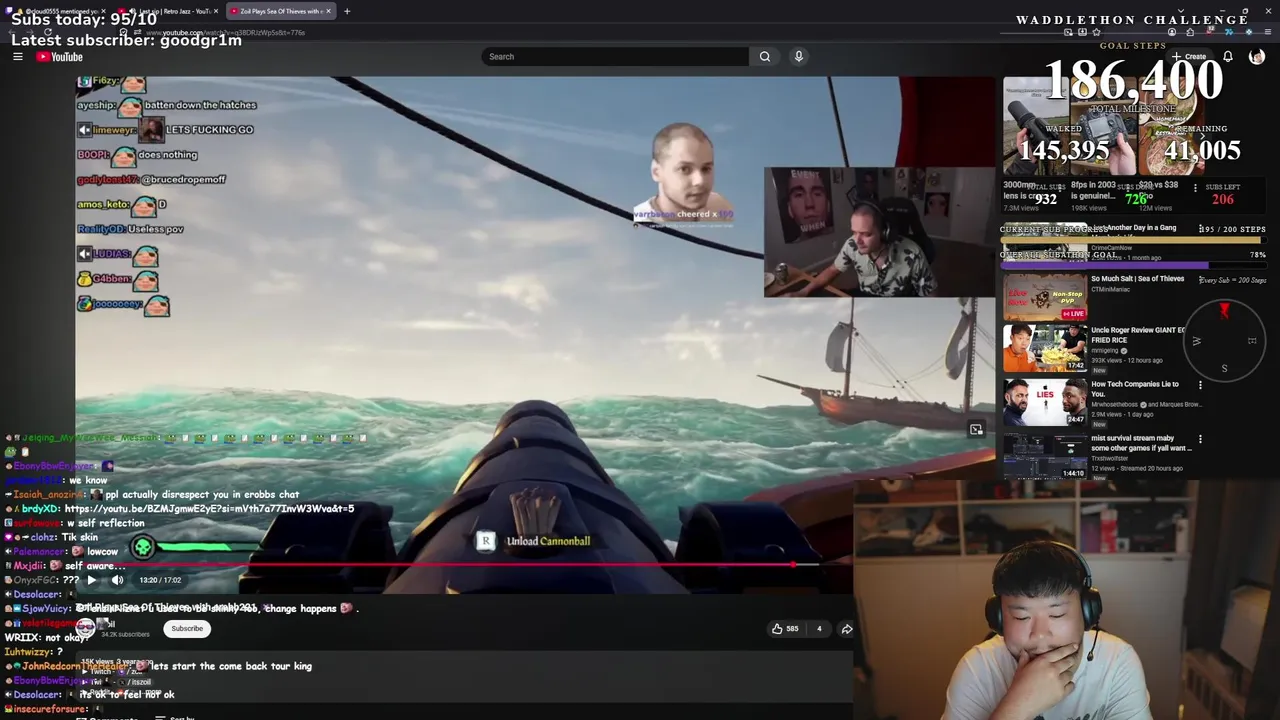Open the mist survival stream video

tap(1141, 443)
